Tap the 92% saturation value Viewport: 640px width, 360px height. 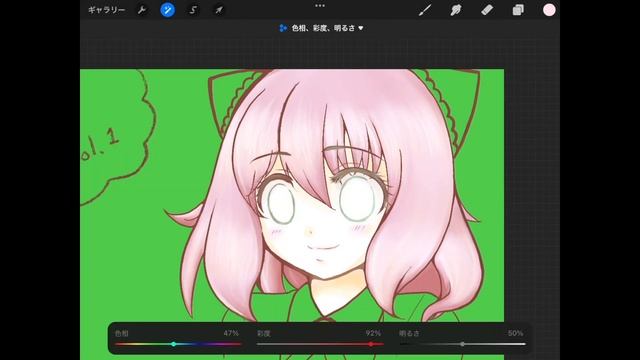[x=373, y=333]
